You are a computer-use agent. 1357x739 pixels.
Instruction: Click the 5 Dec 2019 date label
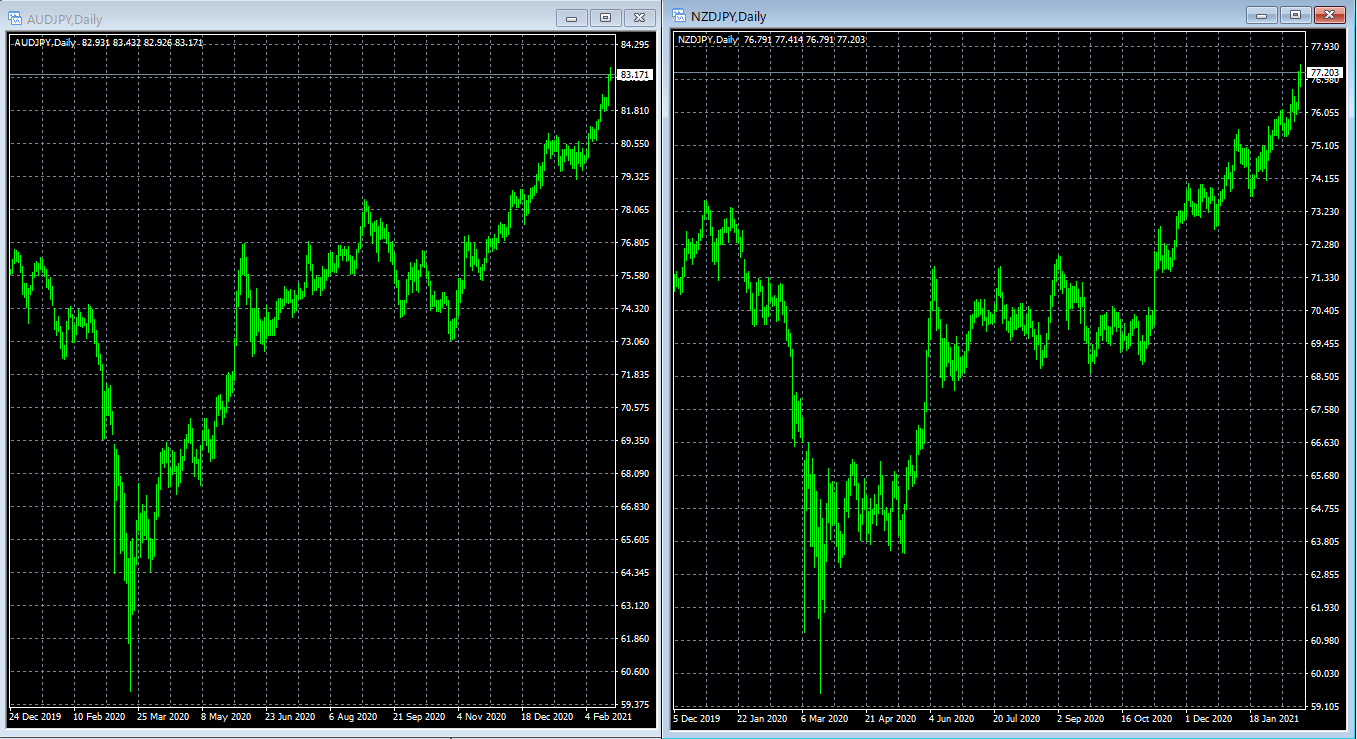pos(697,719)
